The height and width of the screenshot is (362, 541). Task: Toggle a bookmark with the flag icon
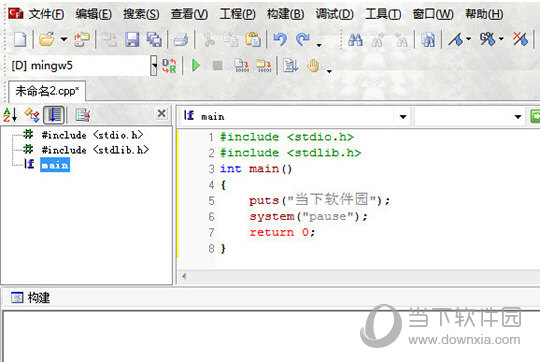pyautogui.click(x=455, y=39)
